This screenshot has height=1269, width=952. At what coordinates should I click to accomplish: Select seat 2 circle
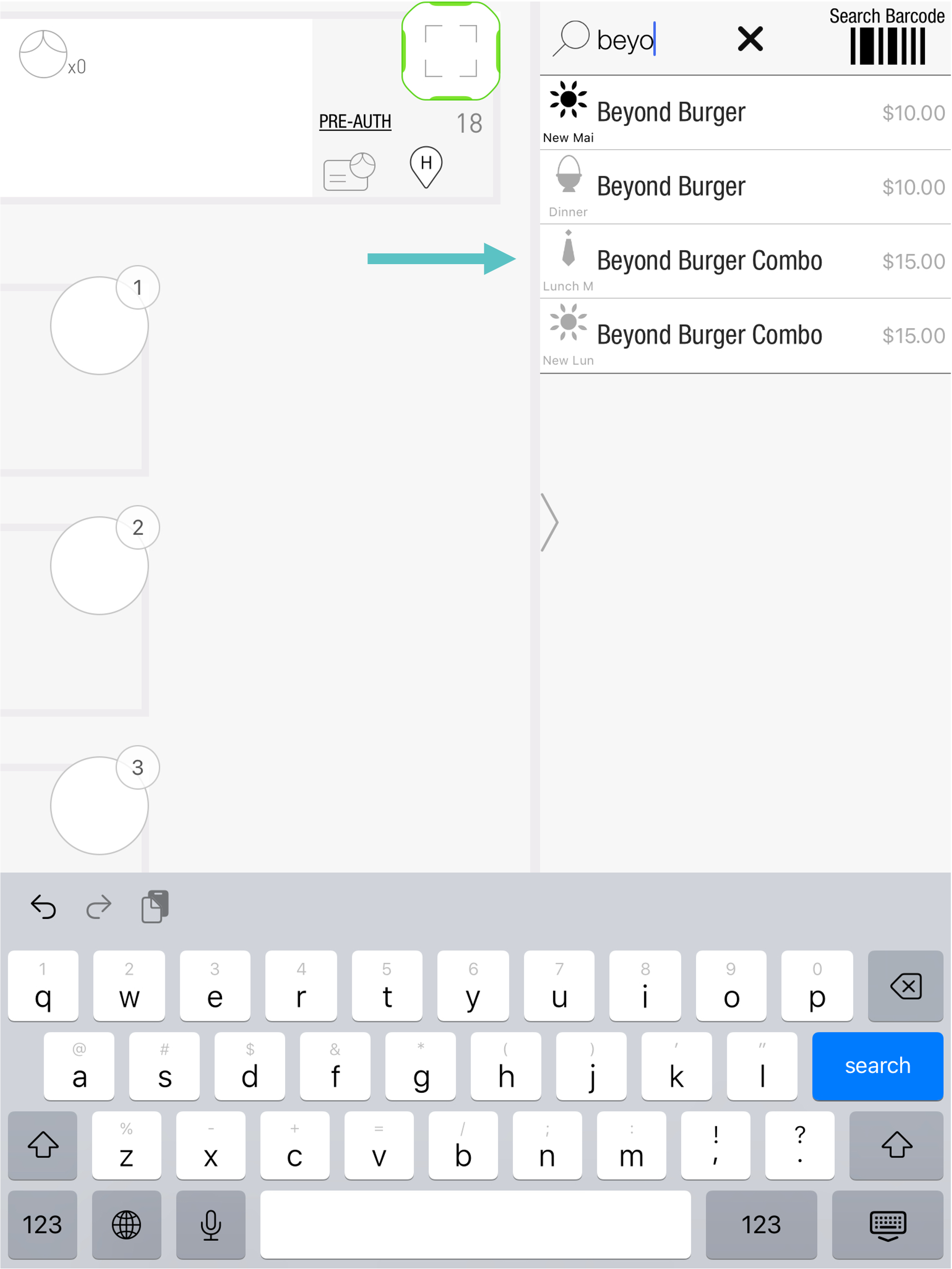tap(99, 566)
